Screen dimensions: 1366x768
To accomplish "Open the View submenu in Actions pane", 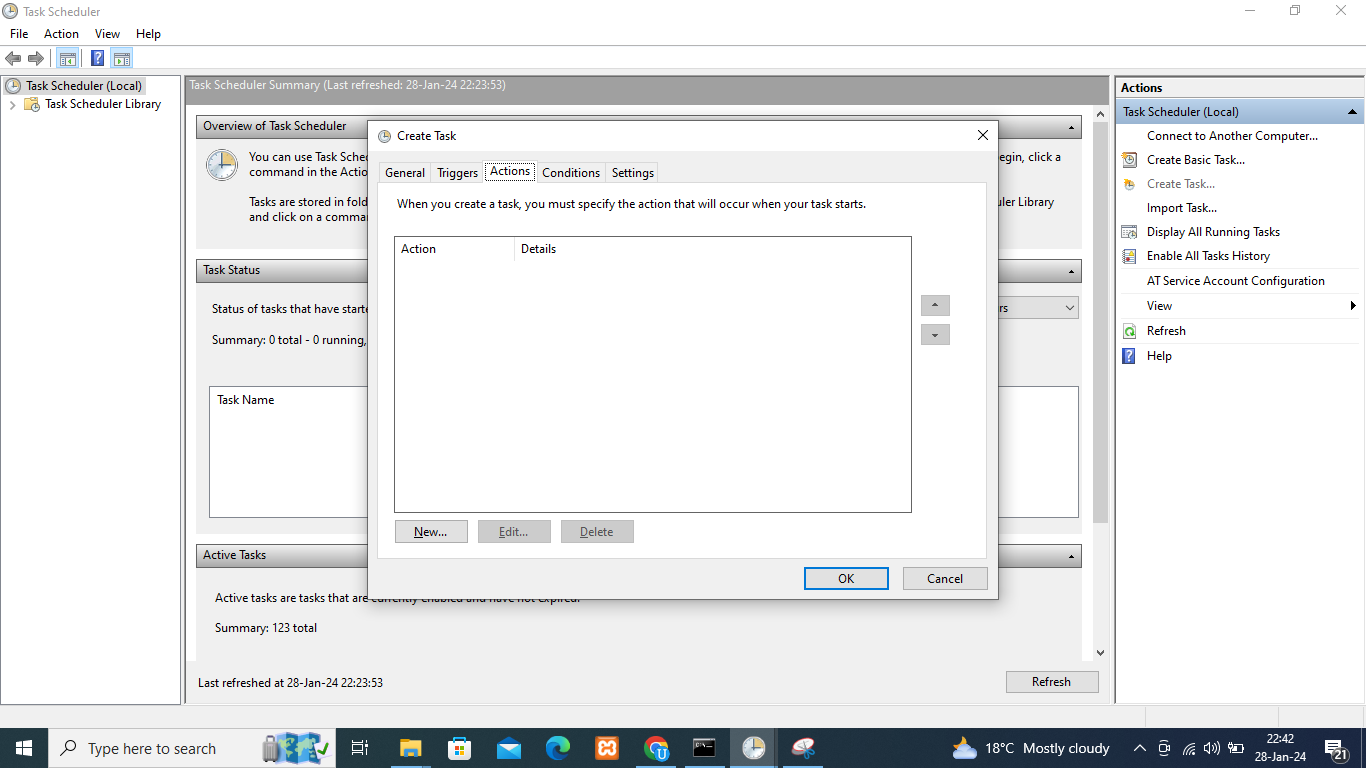I will pos(1240,306).
